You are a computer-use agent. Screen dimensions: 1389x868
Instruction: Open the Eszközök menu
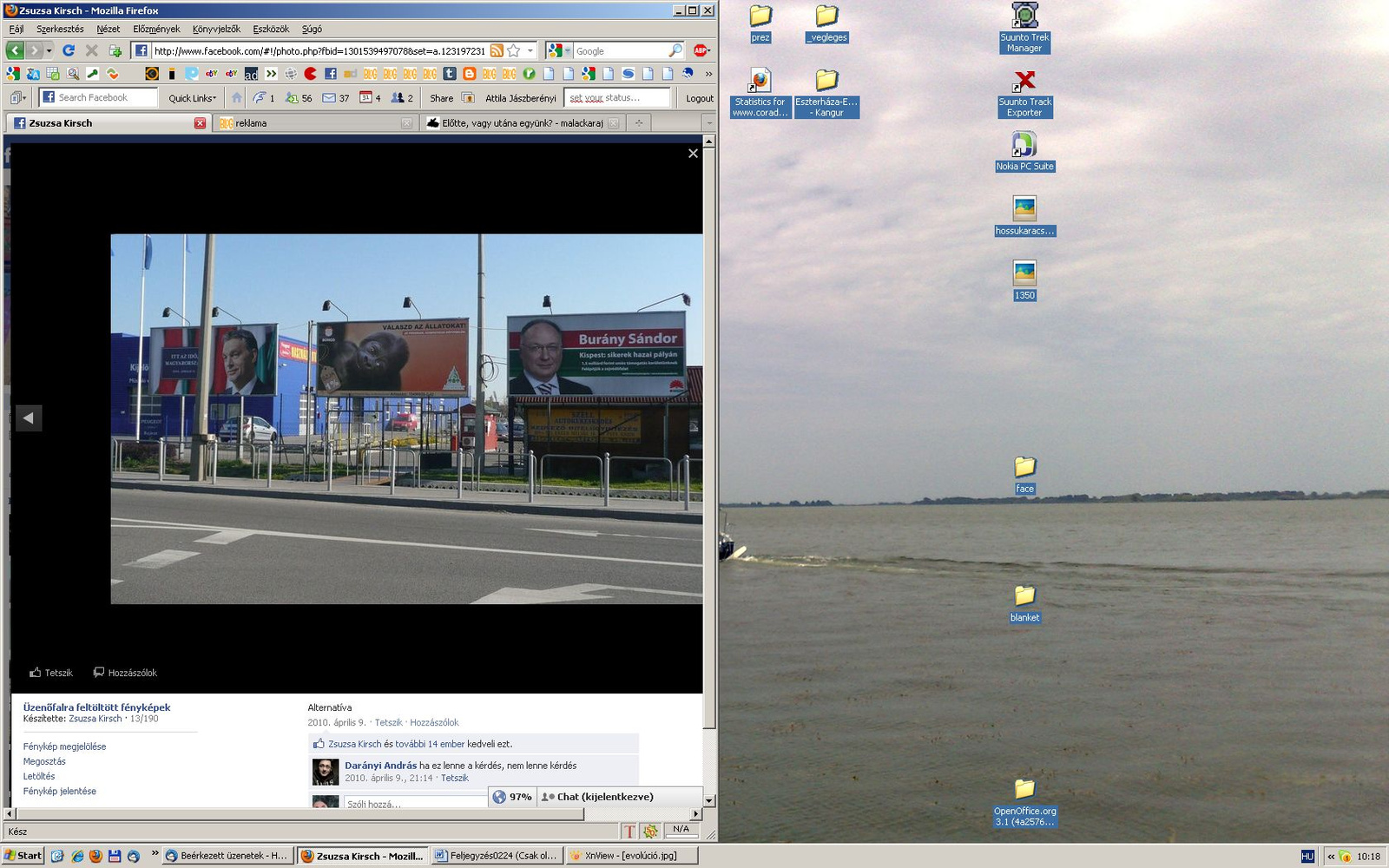coord(271,29)
